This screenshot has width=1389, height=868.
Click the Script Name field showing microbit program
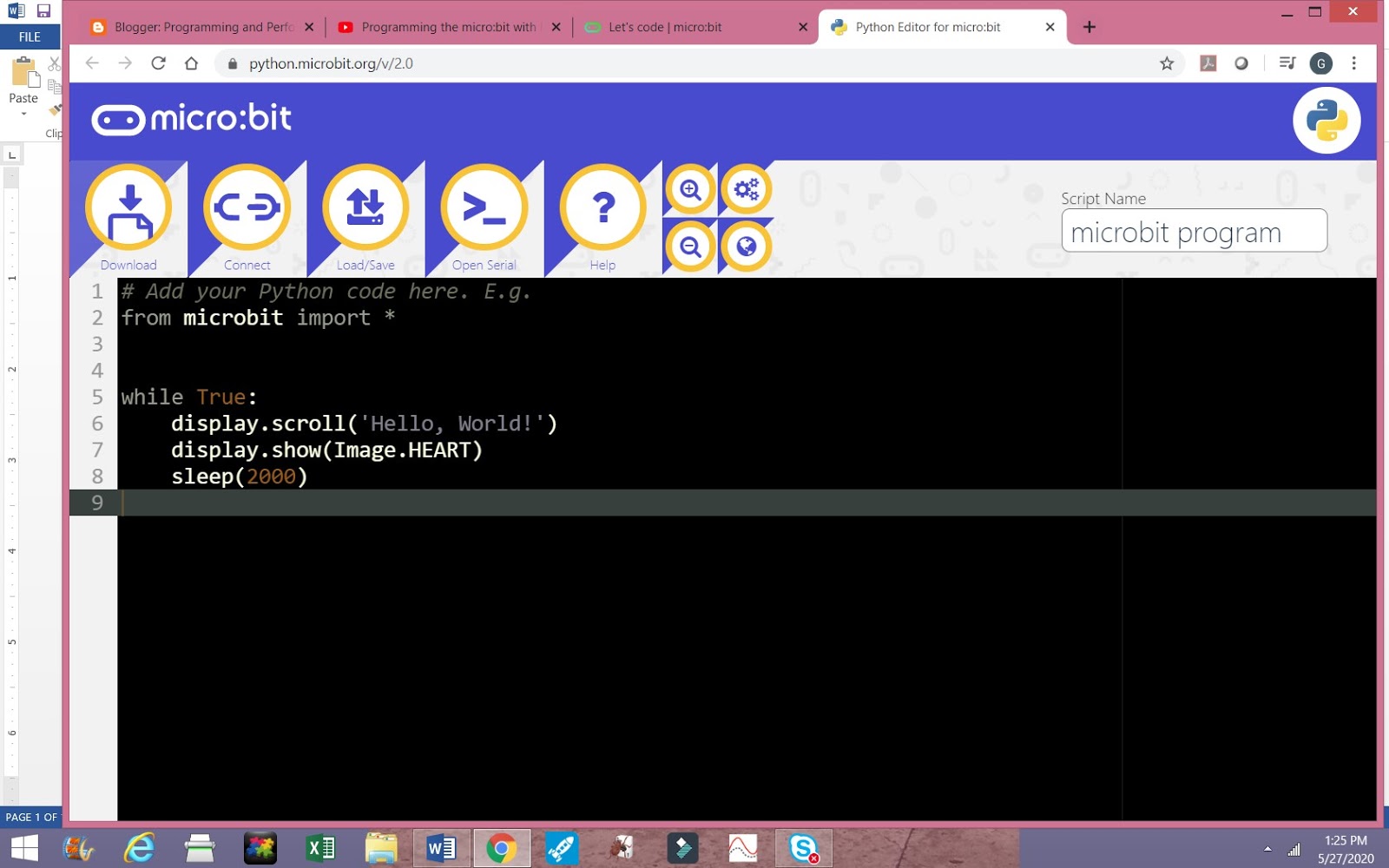click(x=1194, y=230)
